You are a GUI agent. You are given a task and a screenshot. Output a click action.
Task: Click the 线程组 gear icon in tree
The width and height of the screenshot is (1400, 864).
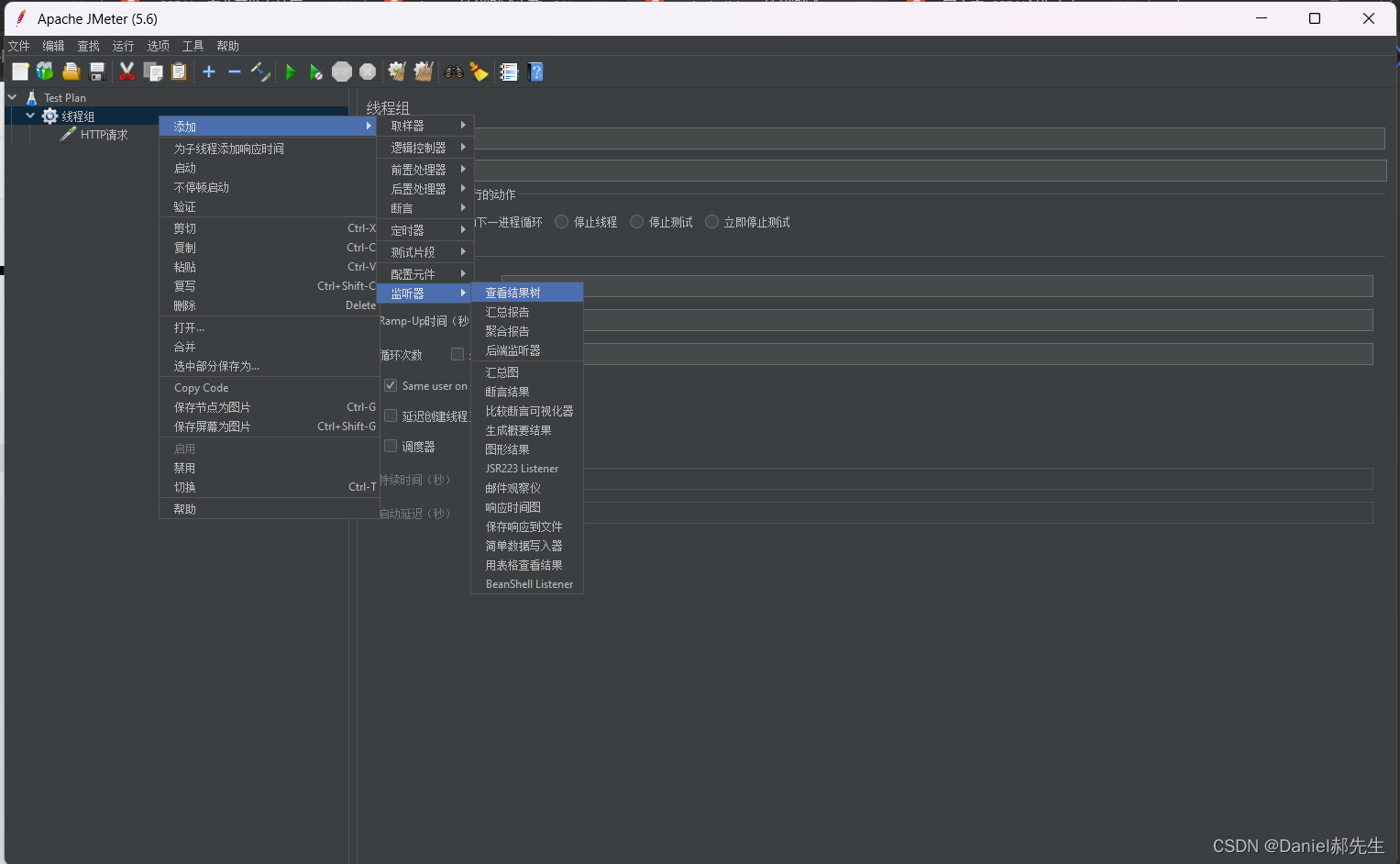[x=50, y=116]
